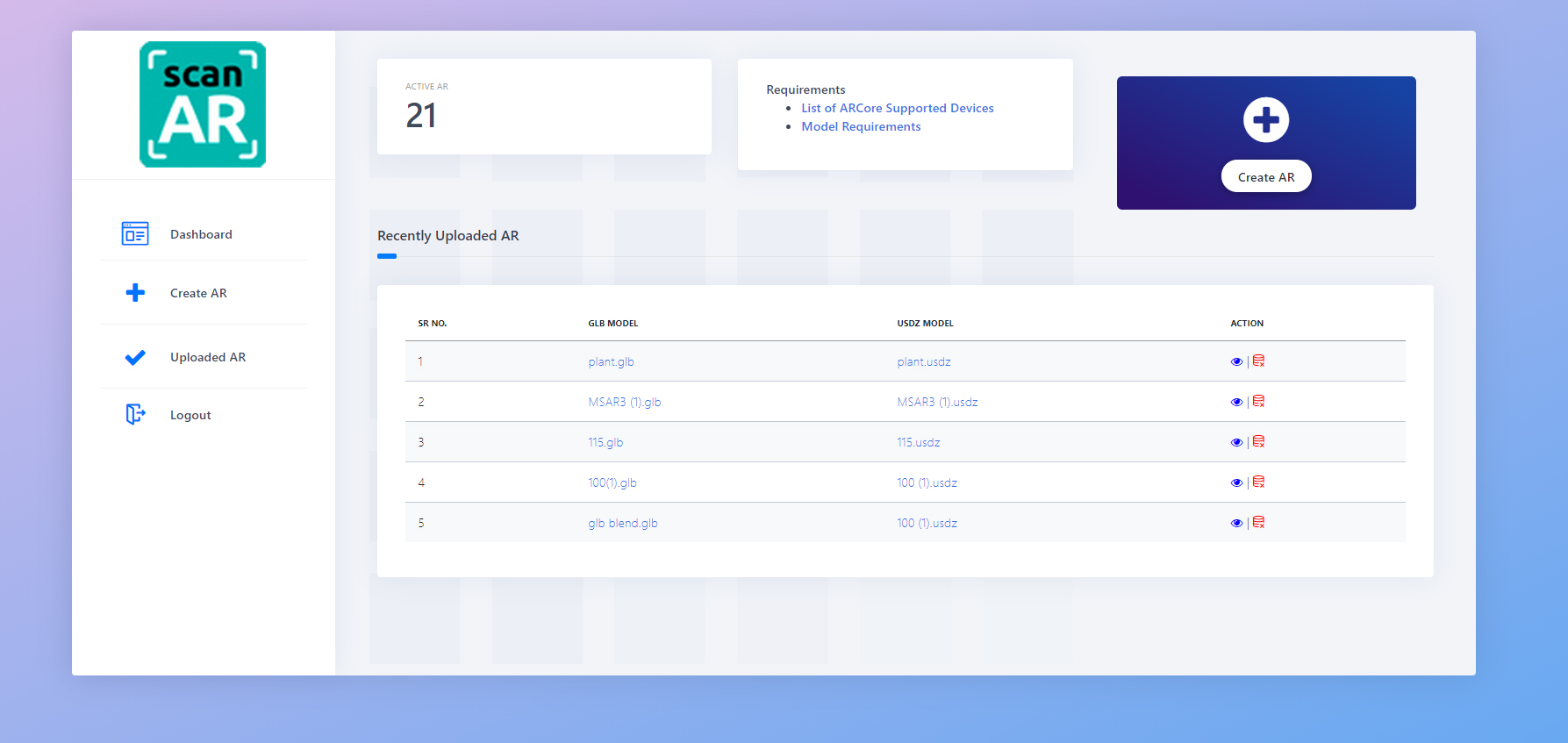
Task: Open the plant.glb model link
Action: [x=611, y=361]
